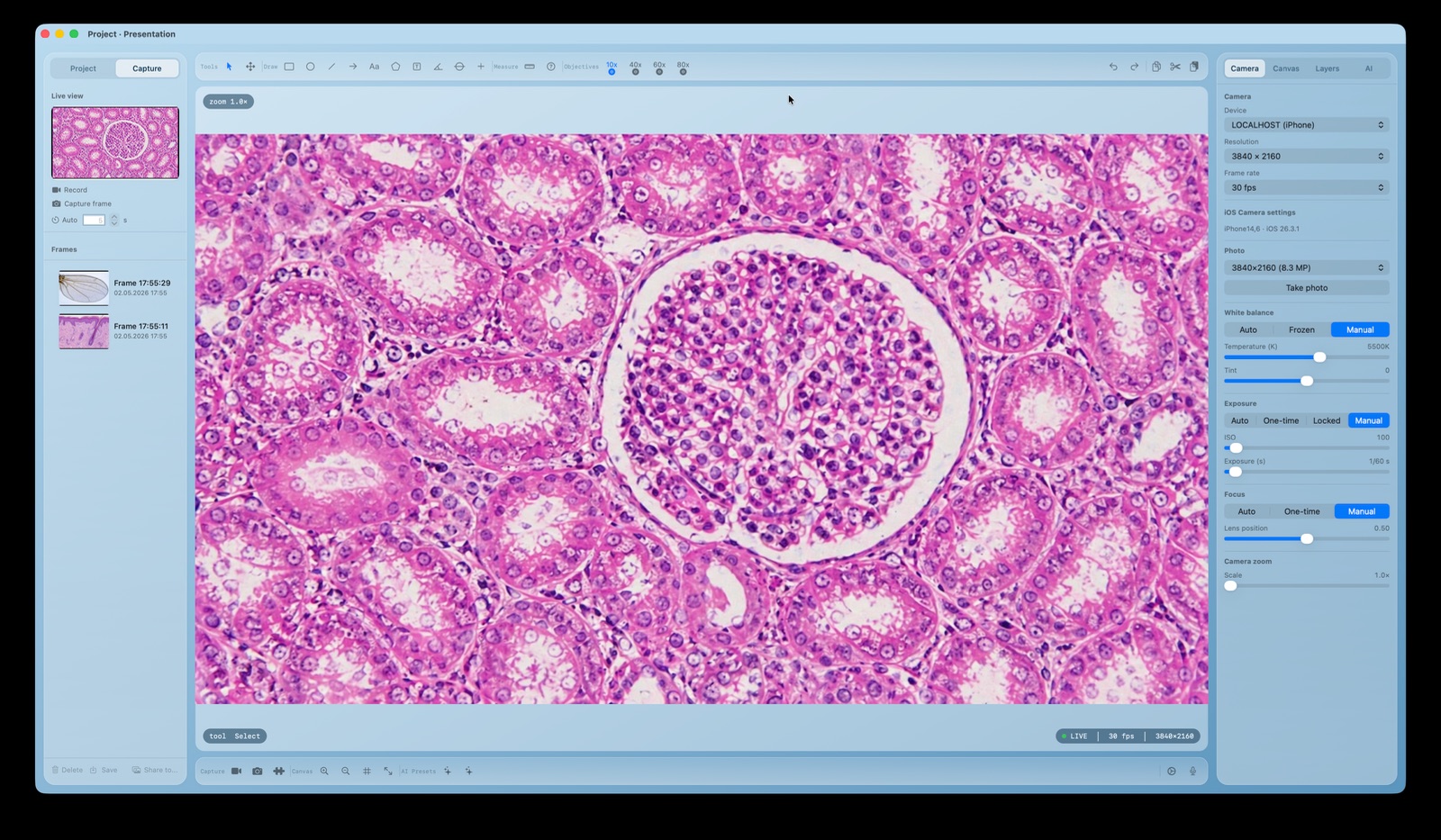Click the scissors cut icon

coord(1175,67)
